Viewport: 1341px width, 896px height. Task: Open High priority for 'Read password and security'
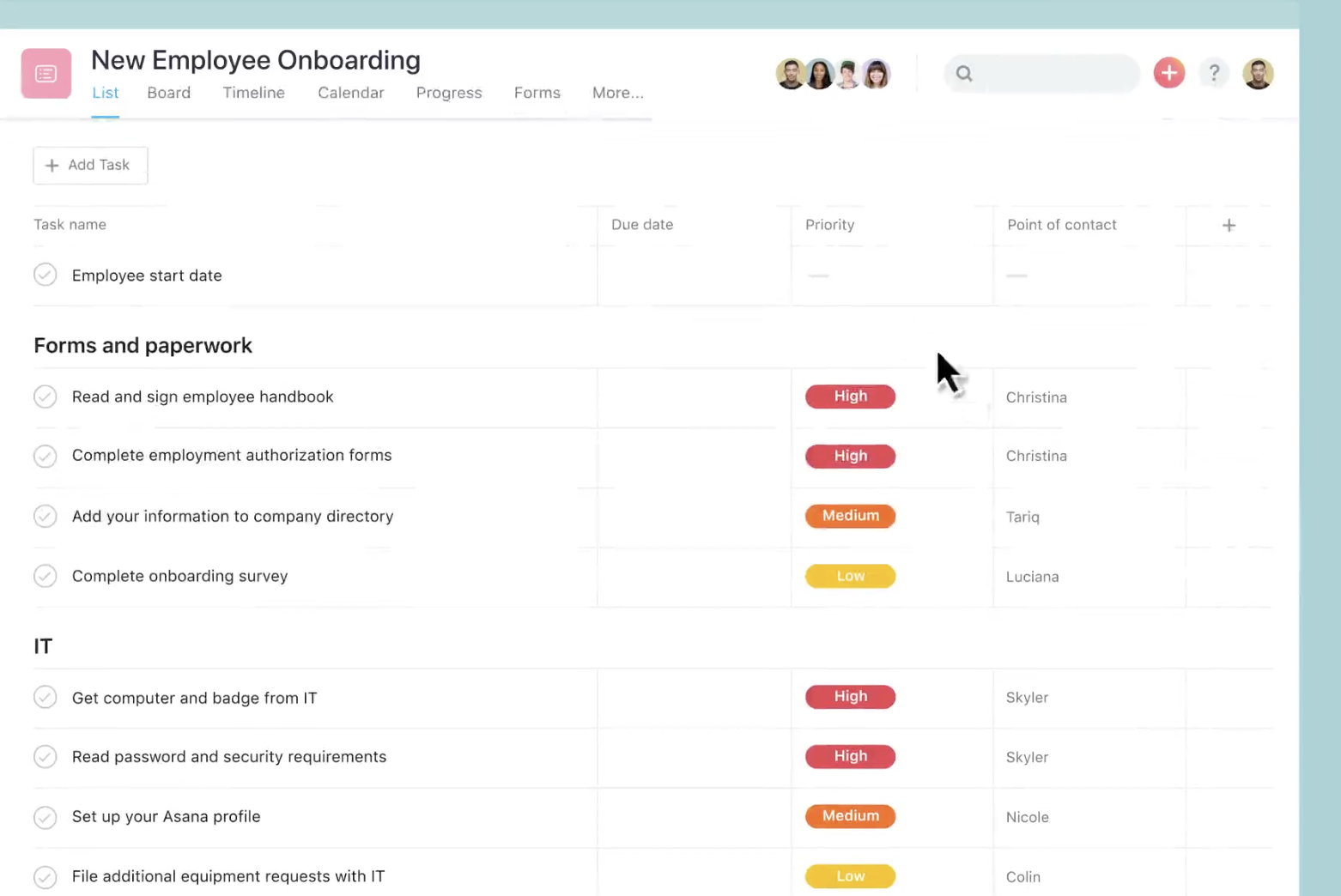[x=850, y=756]
